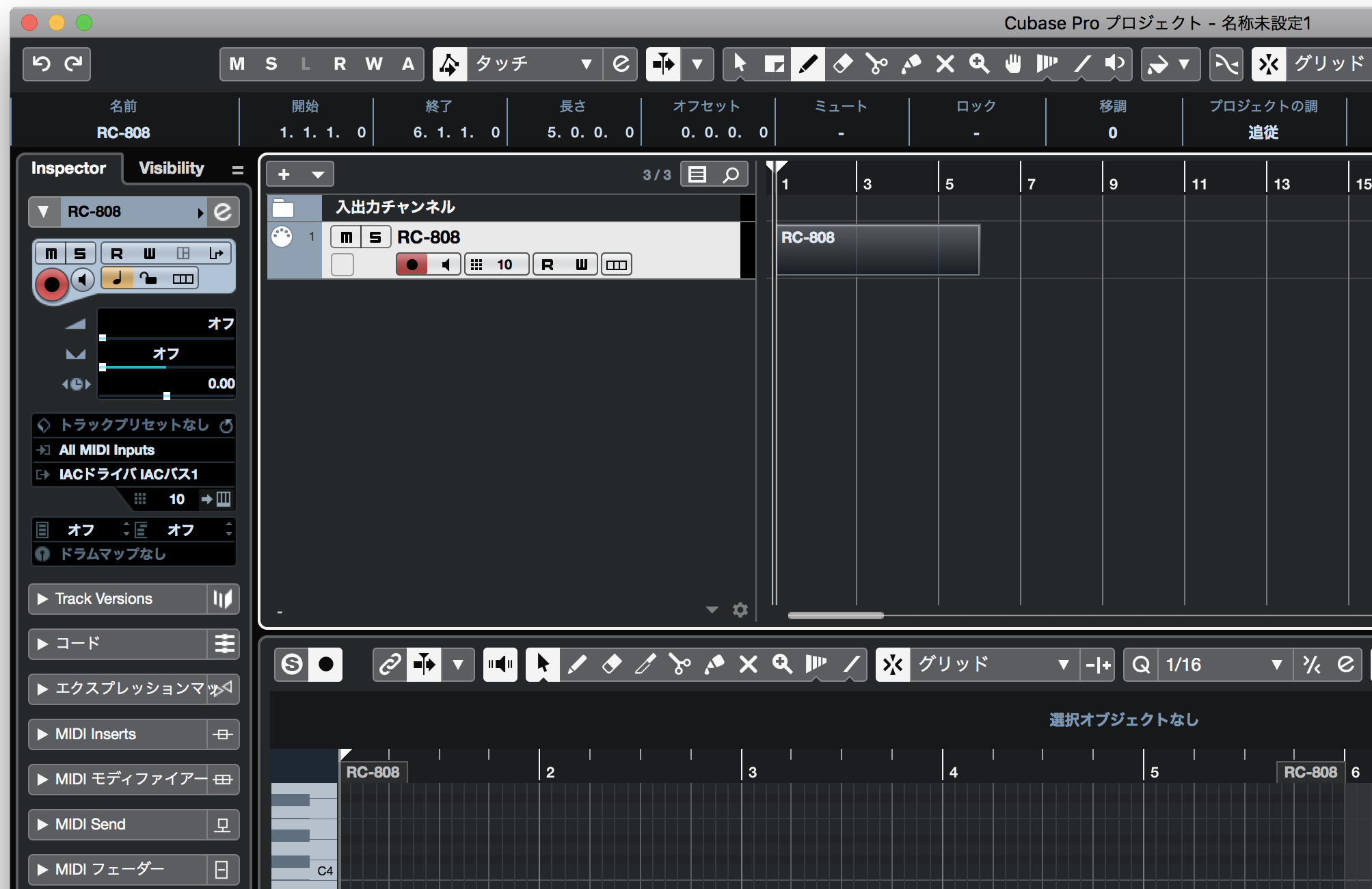This screenshot has width=1372, height=889.
Task: Select the key editor scissors Split tool
Action: (x=680, y=664)
